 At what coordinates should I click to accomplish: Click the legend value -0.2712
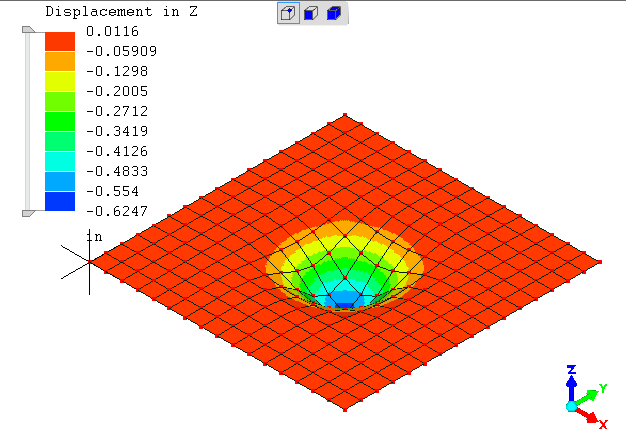(117, 111)
